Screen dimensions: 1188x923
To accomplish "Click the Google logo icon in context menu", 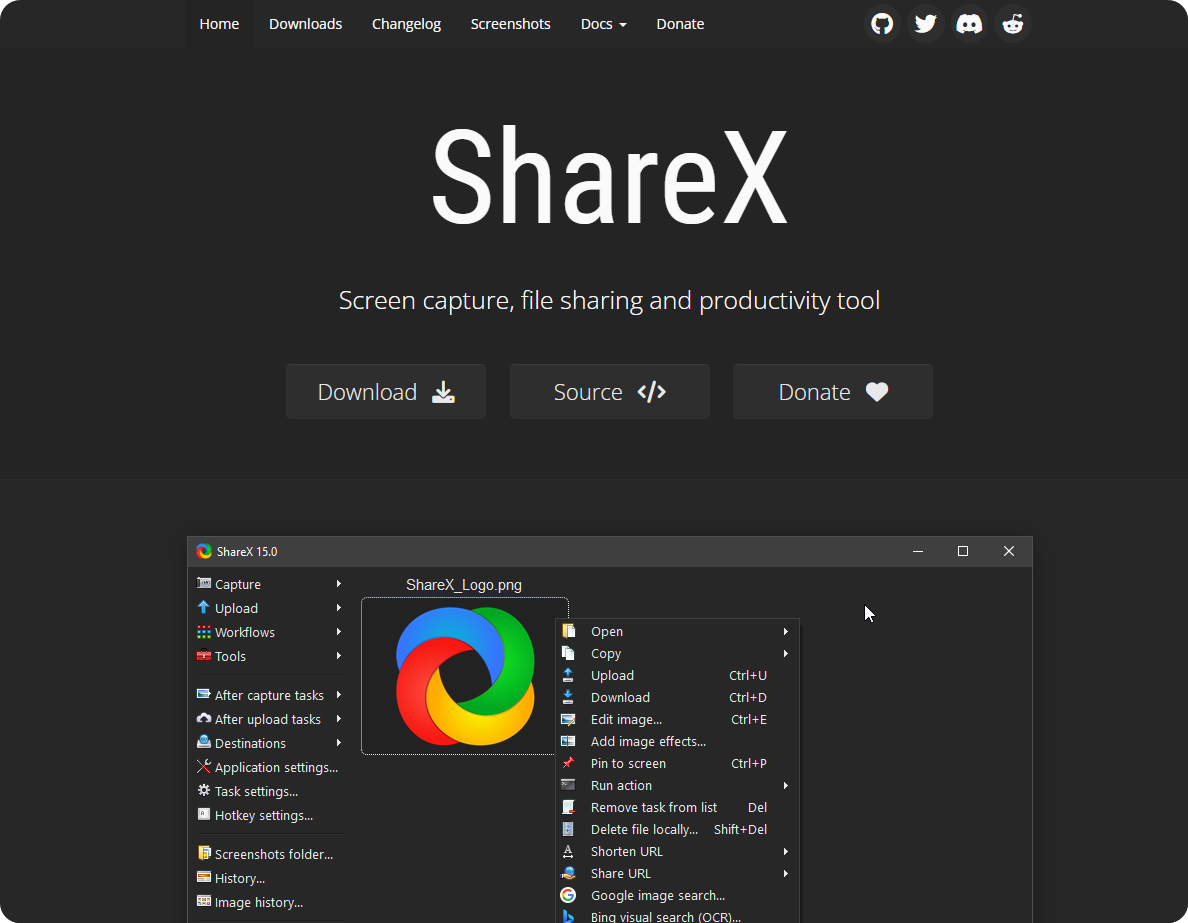I will click(568, 895).
